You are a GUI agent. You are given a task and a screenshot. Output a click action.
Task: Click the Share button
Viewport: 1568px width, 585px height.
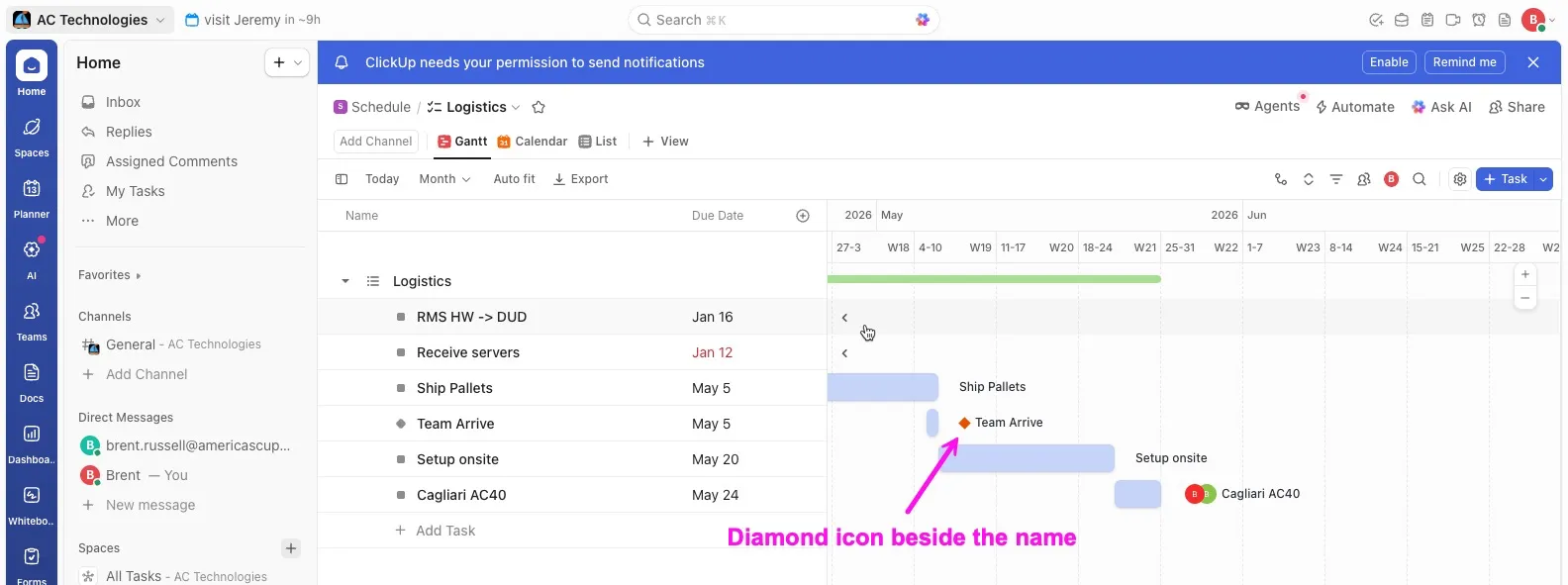point(1517,107)
